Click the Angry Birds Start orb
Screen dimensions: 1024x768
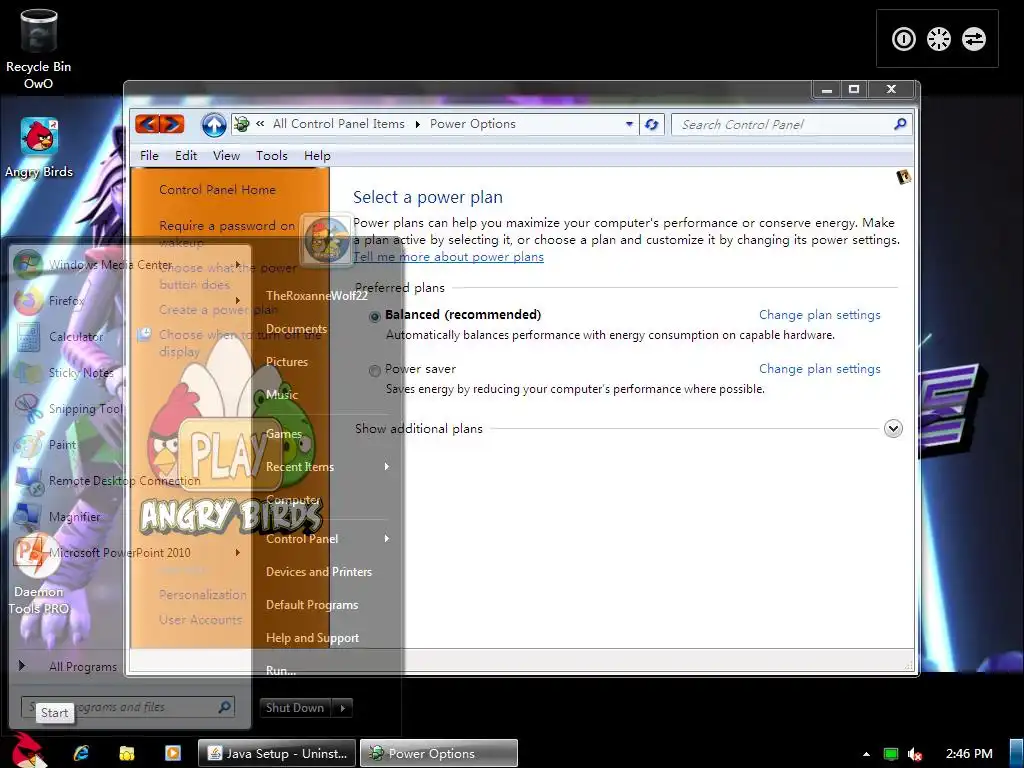27,751
